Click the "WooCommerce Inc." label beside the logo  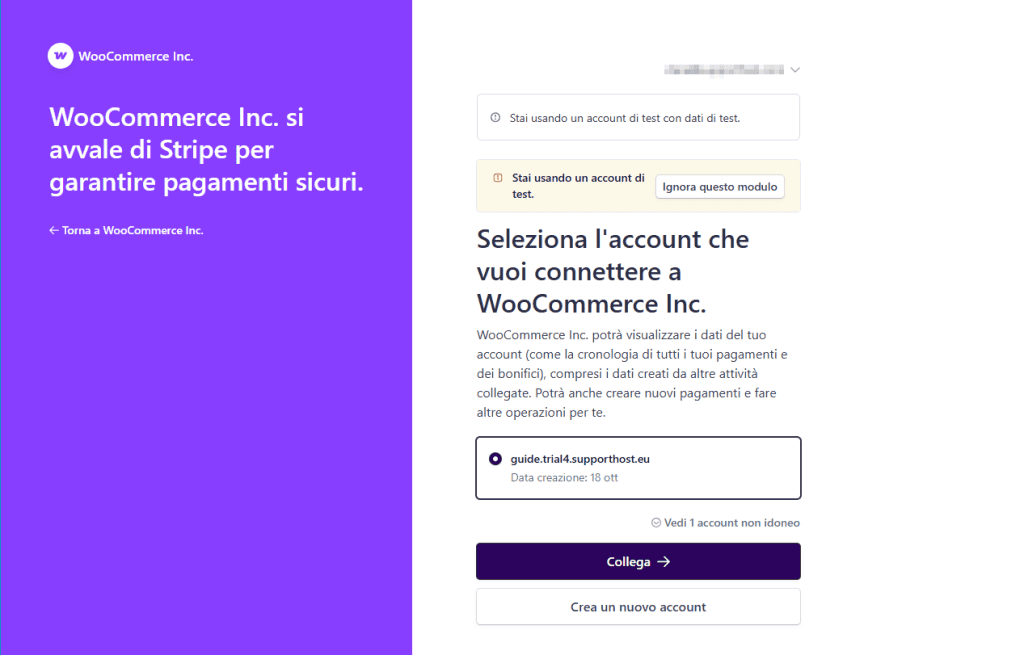click(x=135, y=56)
